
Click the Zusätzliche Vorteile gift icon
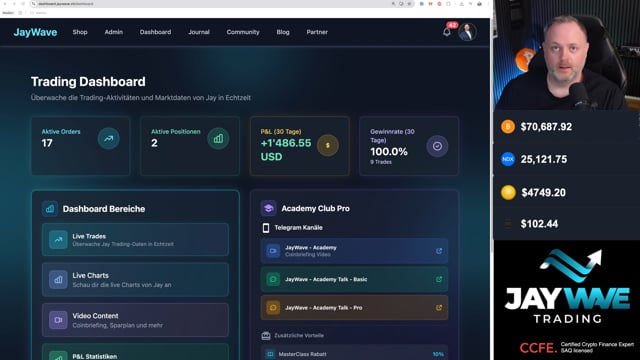[x=266, y=336]
